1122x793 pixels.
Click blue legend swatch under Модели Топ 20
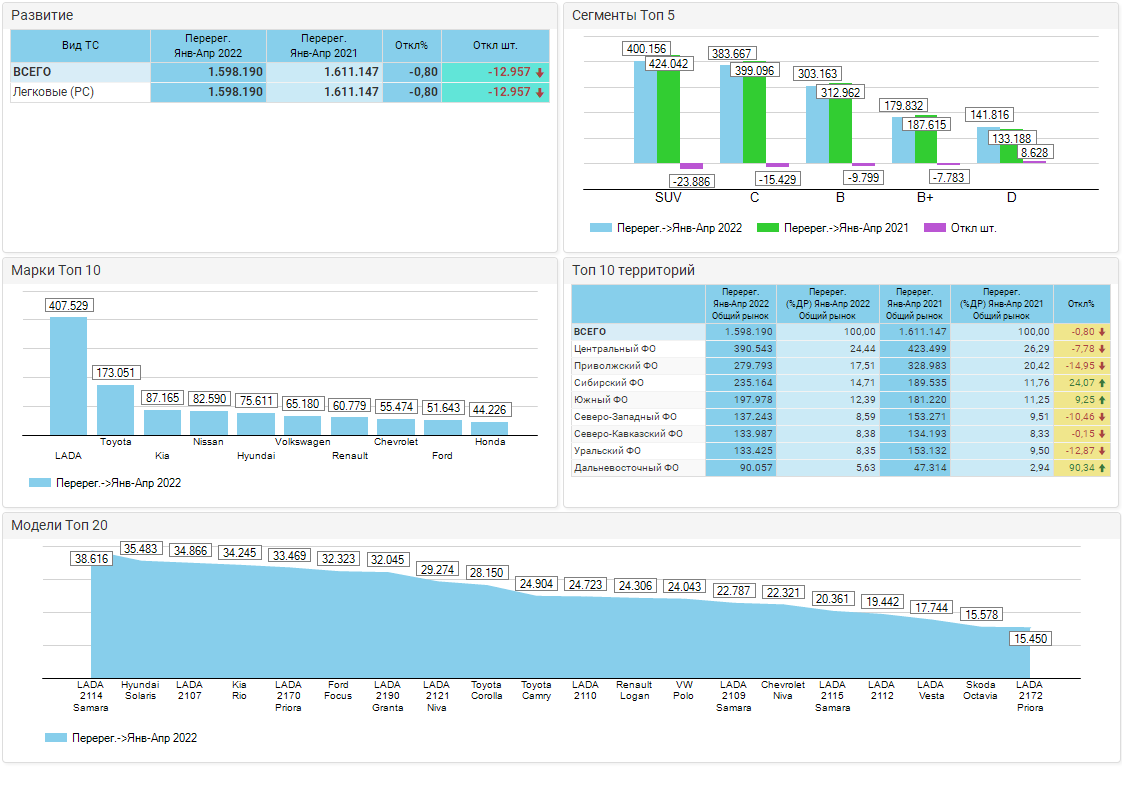(56, 738)
